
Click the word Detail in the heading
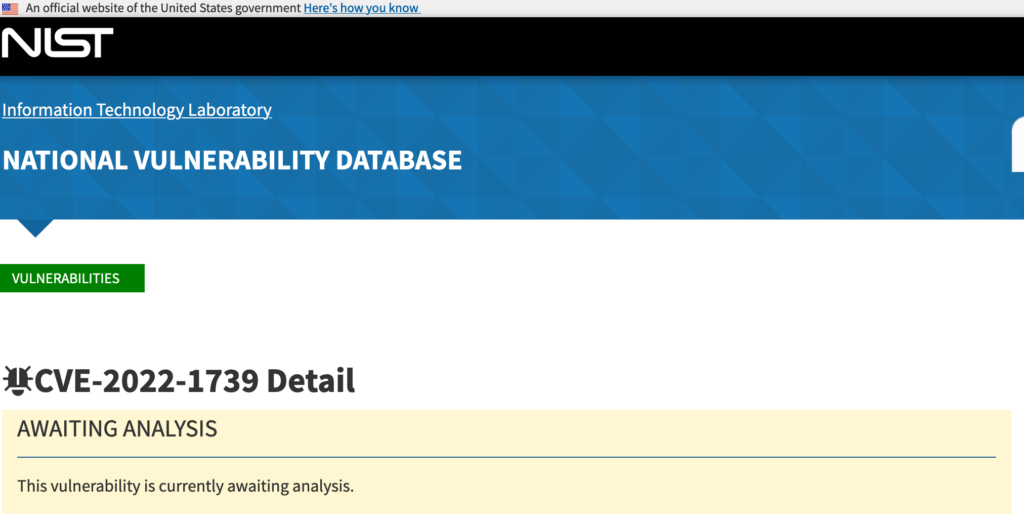[x=311, y=381]
